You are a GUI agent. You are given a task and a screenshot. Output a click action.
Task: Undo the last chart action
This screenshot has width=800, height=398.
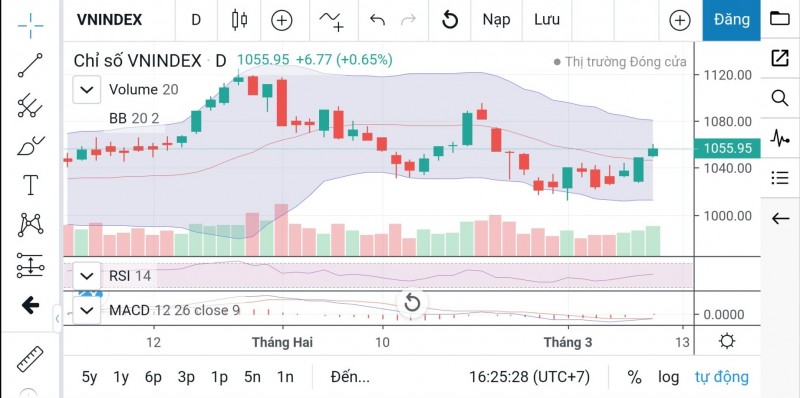click(377, 20)
